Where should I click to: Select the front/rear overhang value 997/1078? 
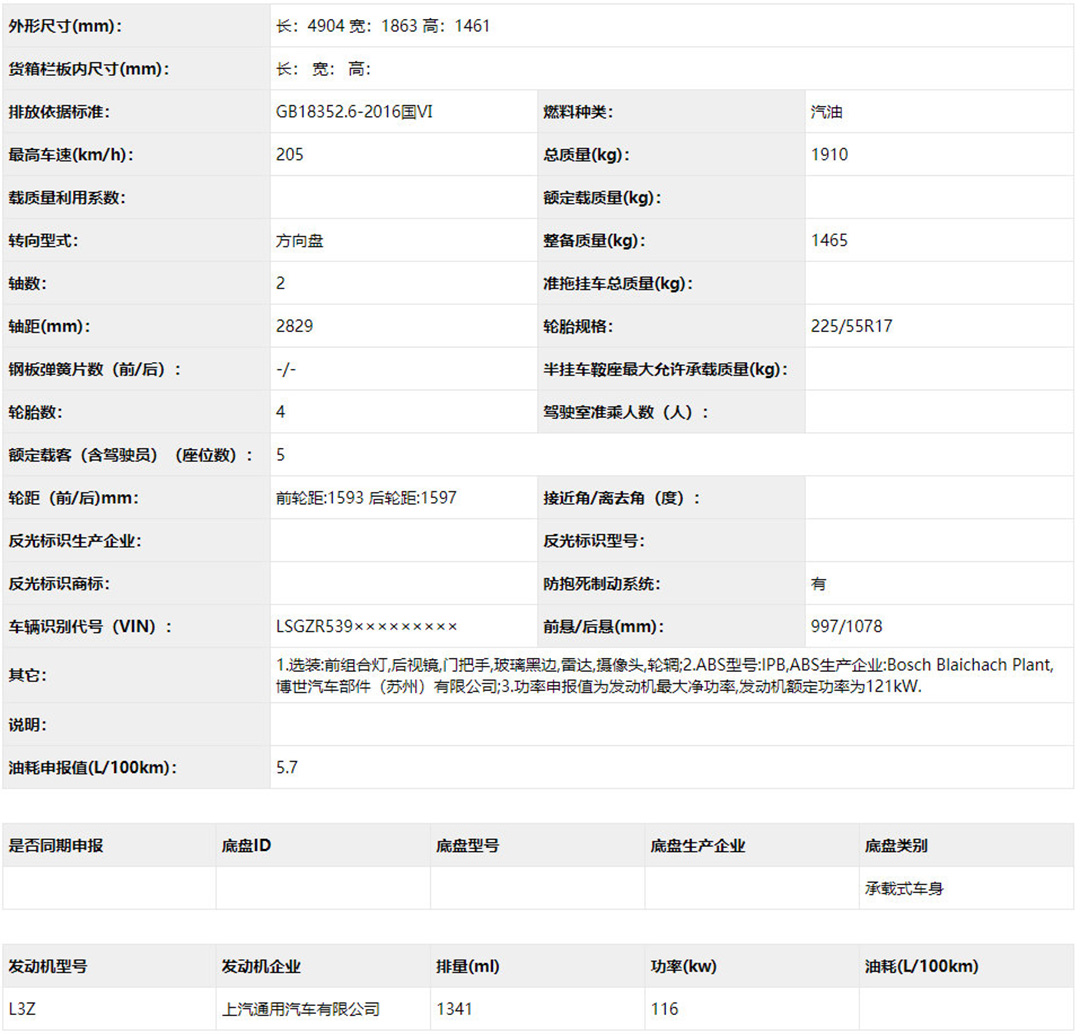pos(846,627)
